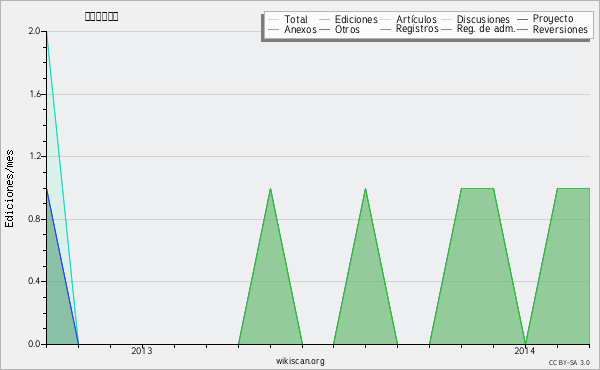Screen dimensions: 600x370
Task: Click the red Reversiones line swatch
Action: [522, 29]
